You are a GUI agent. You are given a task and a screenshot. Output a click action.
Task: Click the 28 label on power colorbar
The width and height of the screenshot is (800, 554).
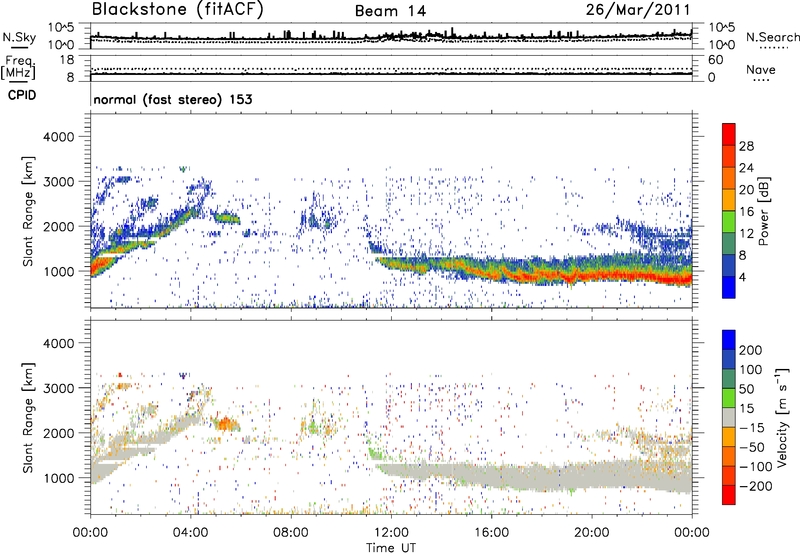746,146
